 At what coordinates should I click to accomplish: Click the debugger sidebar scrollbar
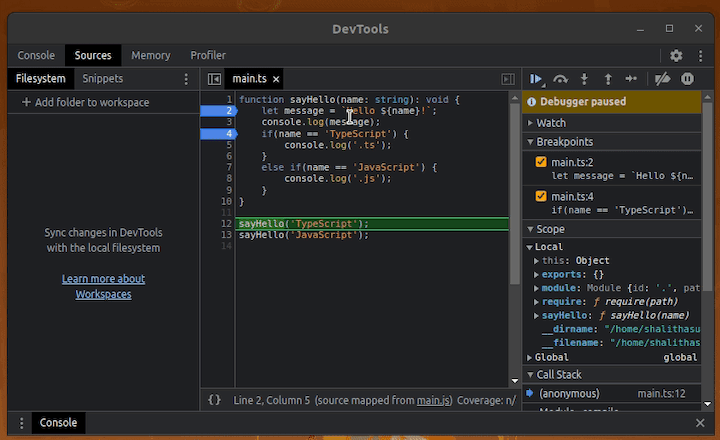tap(707, 197)
